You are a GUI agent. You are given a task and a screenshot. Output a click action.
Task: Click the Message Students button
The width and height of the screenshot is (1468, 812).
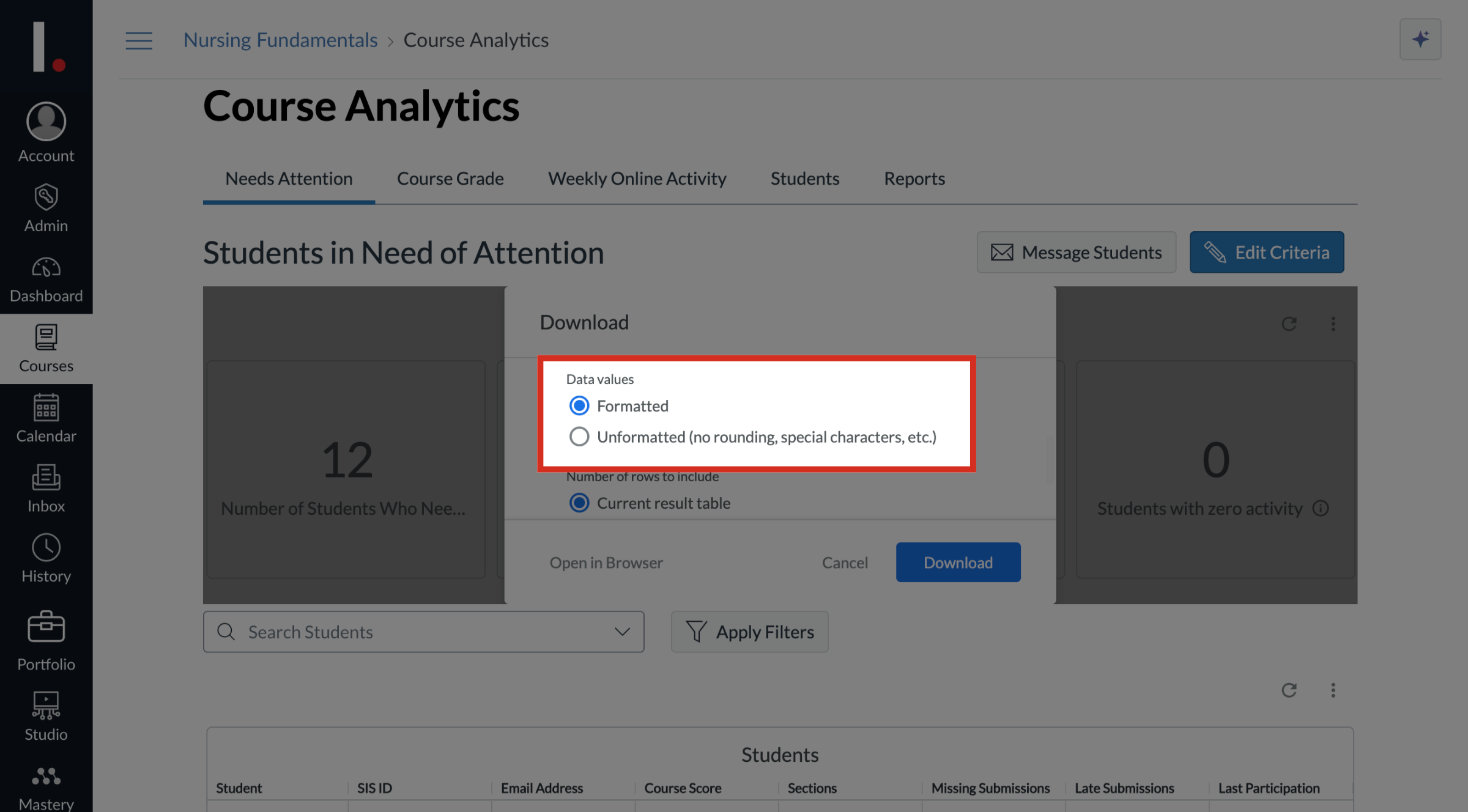coord(1076,252)
